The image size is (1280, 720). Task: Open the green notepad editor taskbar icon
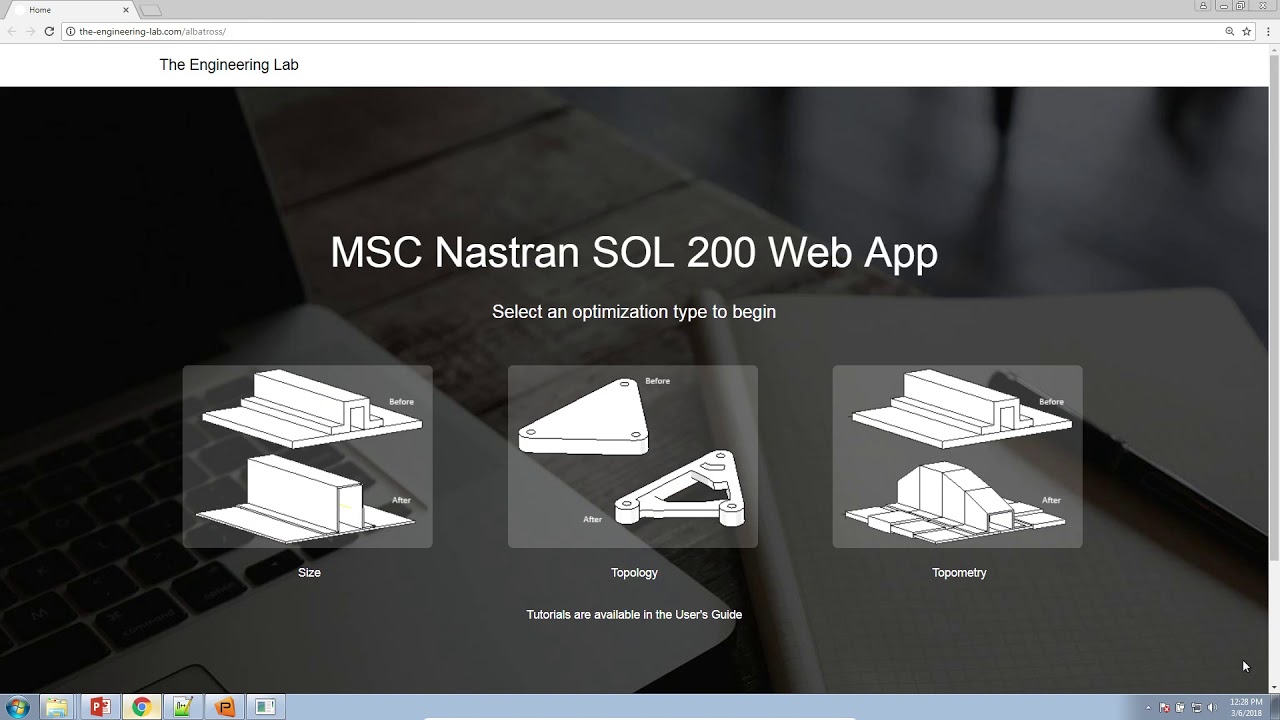point(183,707)
